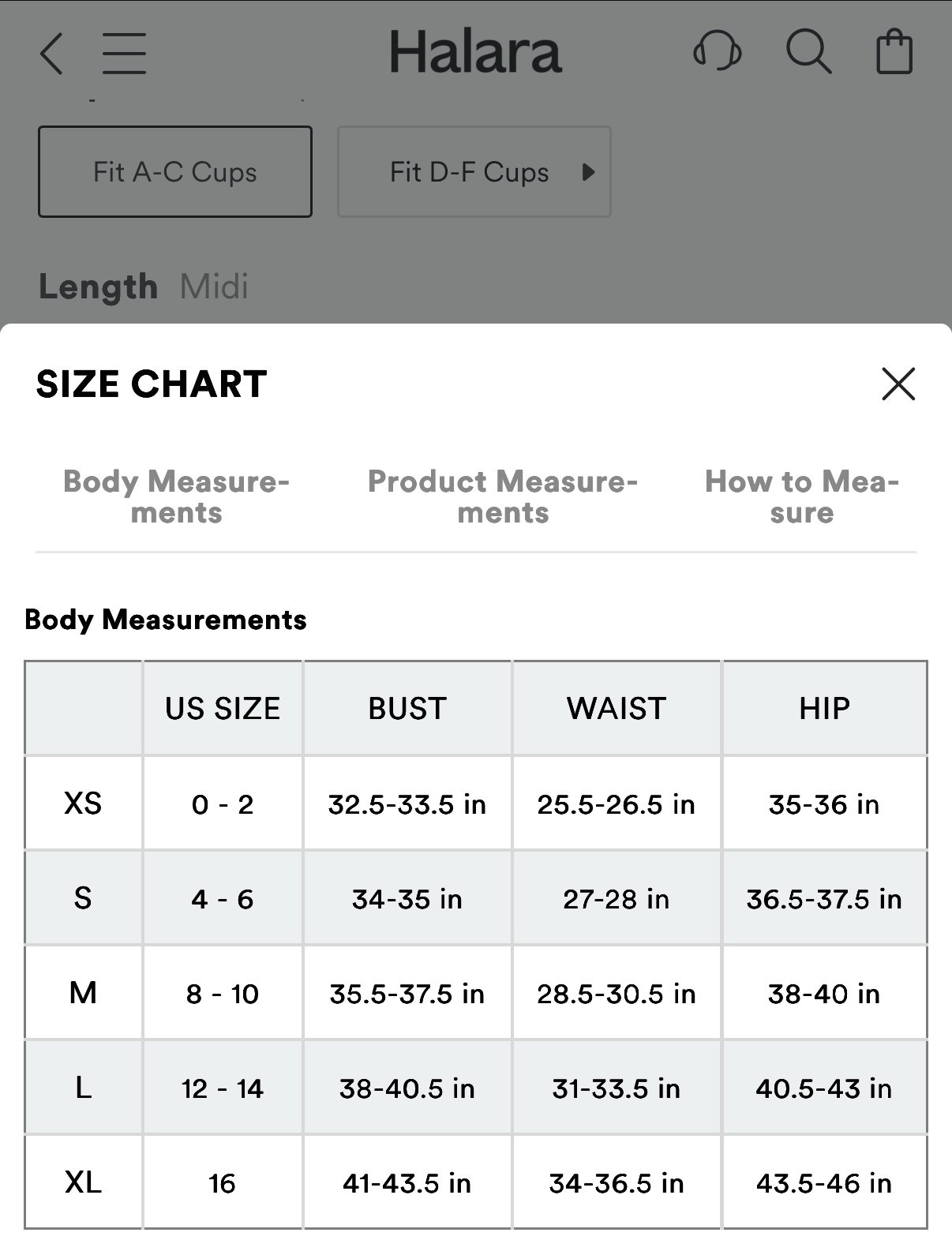Switch to Body Measurements tab
This screenshot has width=952, height=1240.
pyautogui.click(x=176, y=496)
